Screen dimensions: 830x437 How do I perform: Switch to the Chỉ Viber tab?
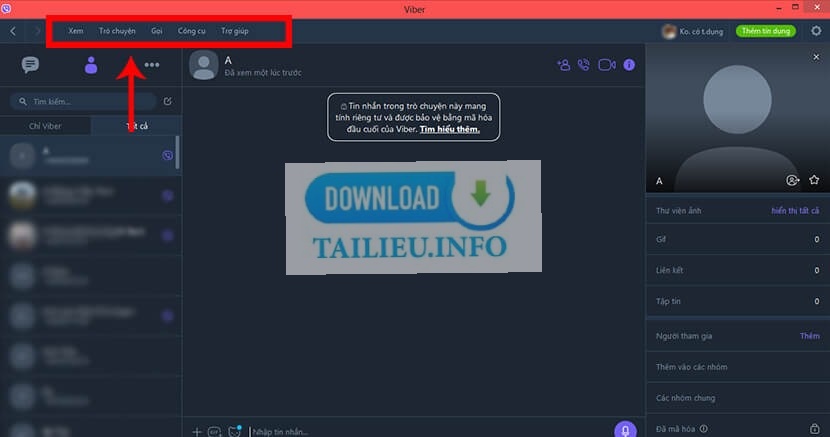45,126
